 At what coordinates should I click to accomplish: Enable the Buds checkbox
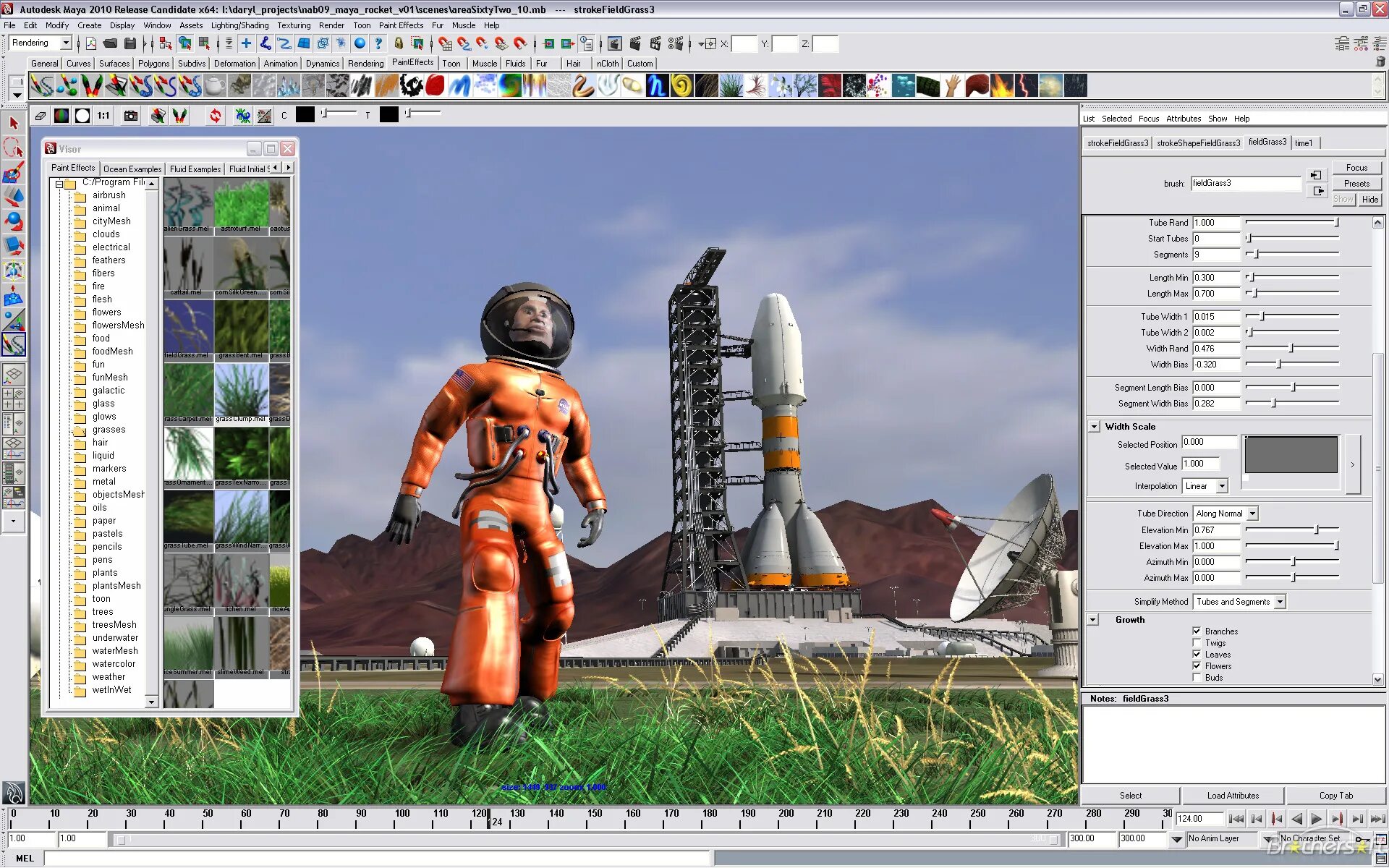pos(1197,678)
